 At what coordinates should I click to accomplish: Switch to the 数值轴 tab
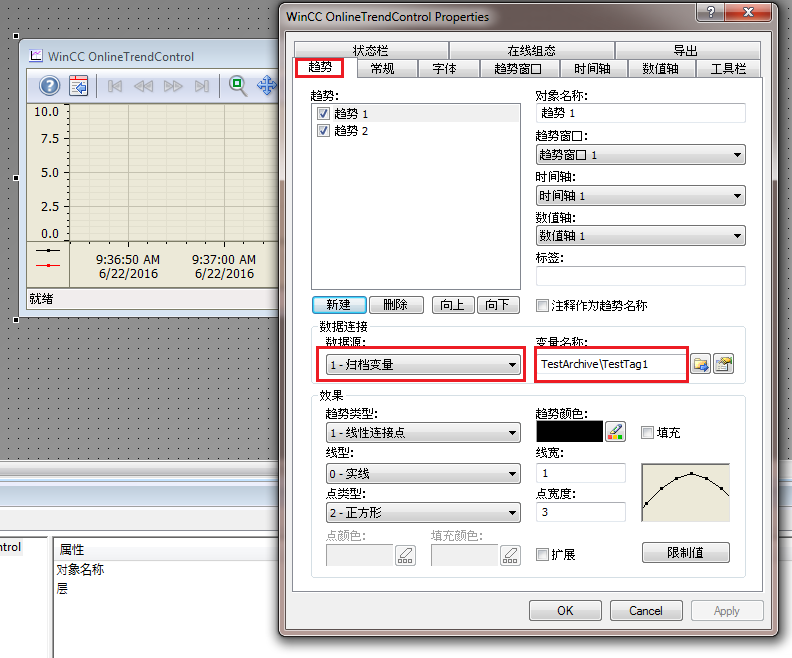661,69
